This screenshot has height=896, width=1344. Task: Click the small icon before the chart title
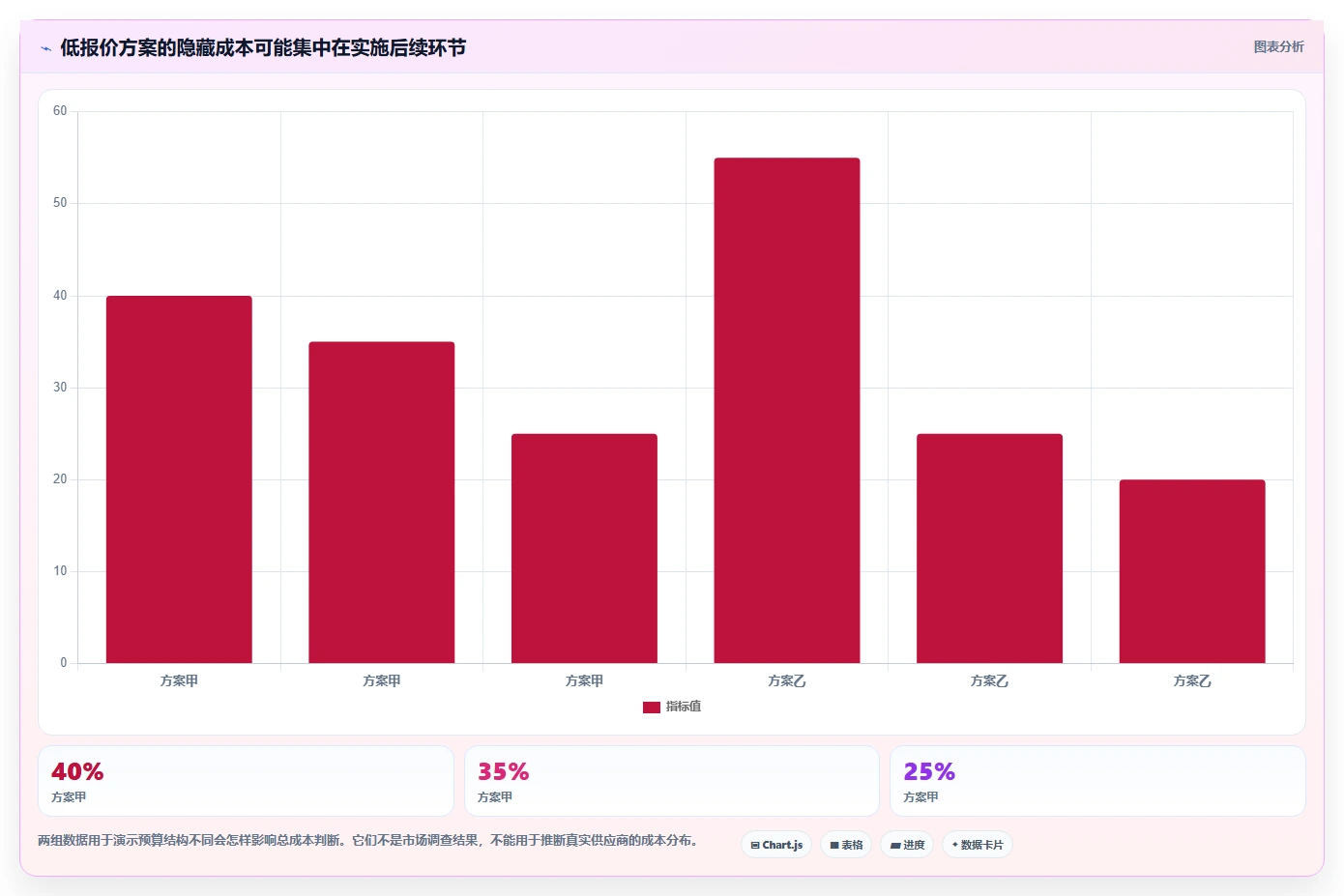tap(45, 48)
